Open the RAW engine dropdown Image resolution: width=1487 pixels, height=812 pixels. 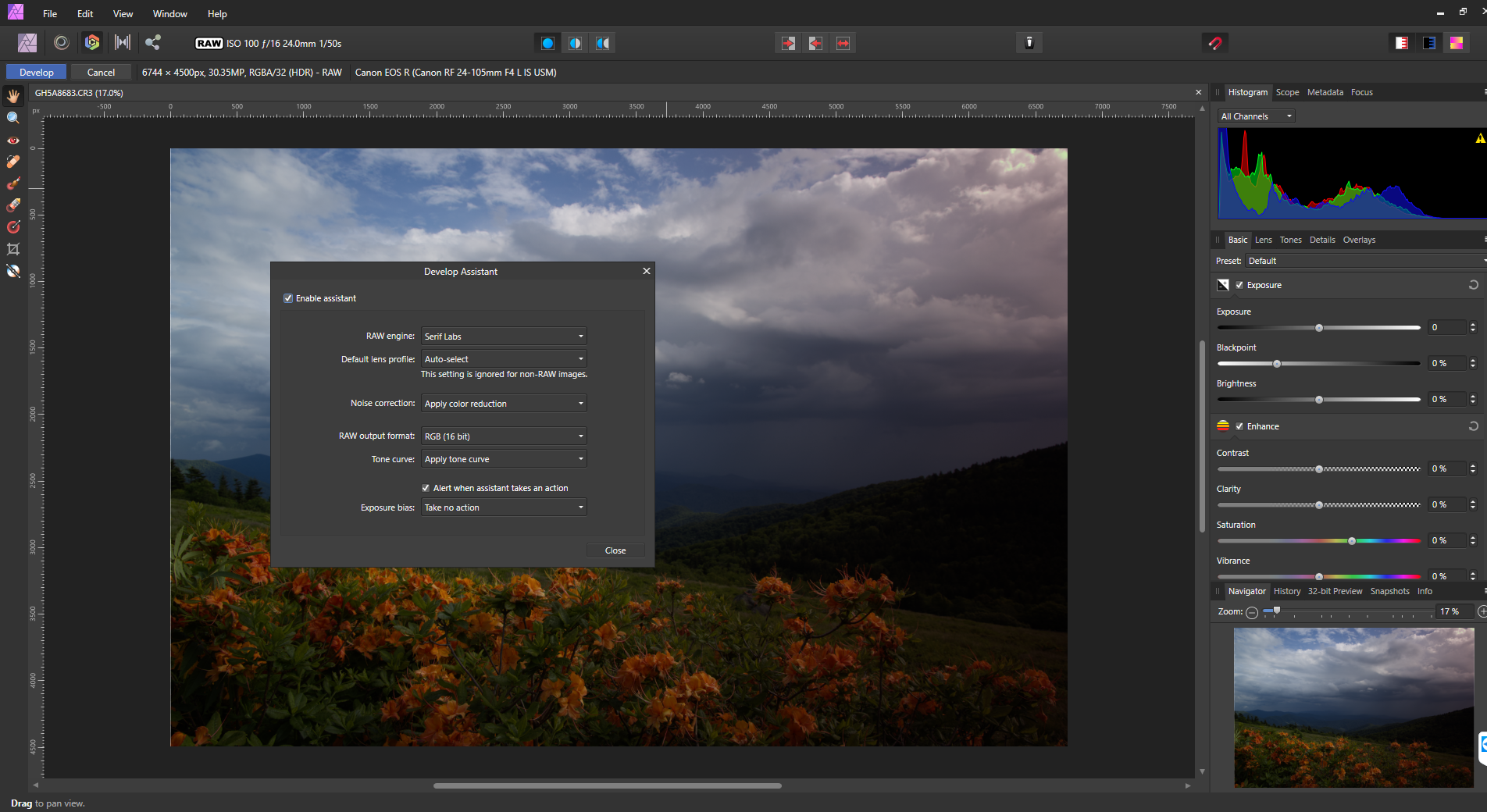tap(504, 337)
